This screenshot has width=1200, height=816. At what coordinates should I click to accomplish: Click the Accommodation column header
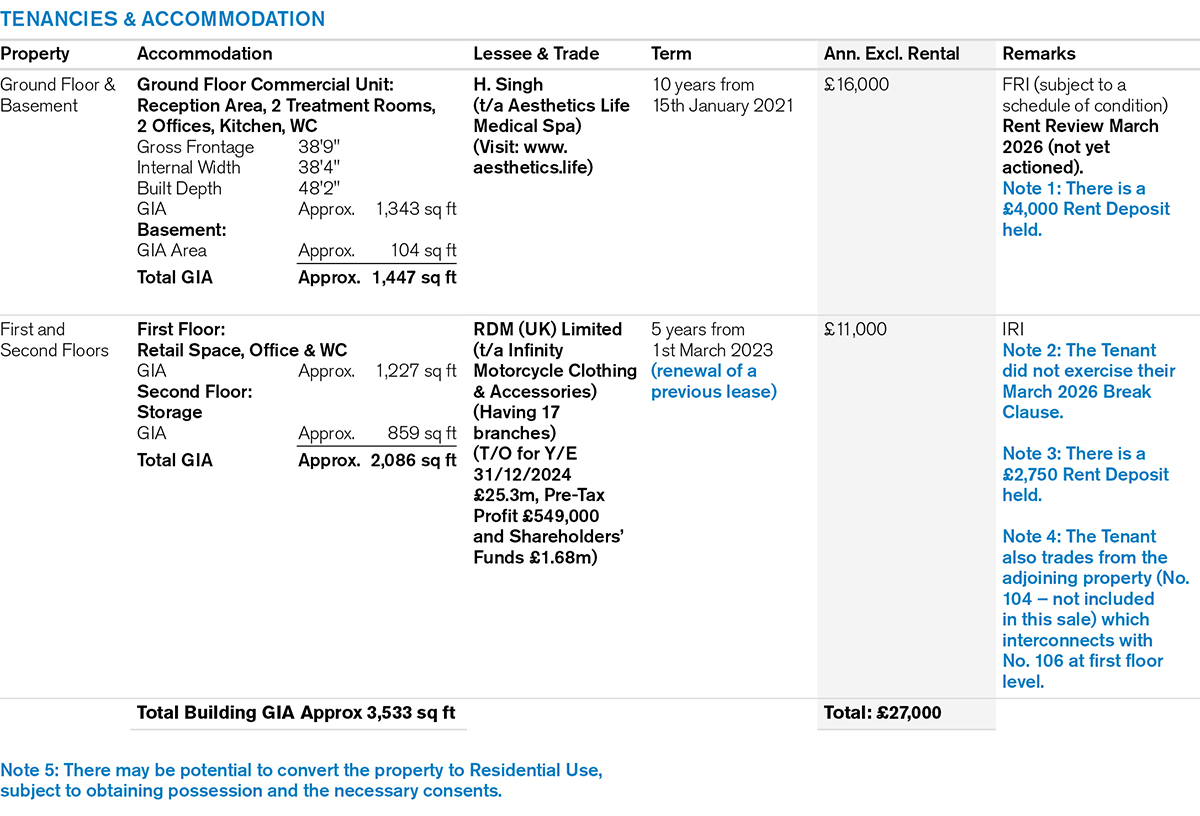(204, 54)
